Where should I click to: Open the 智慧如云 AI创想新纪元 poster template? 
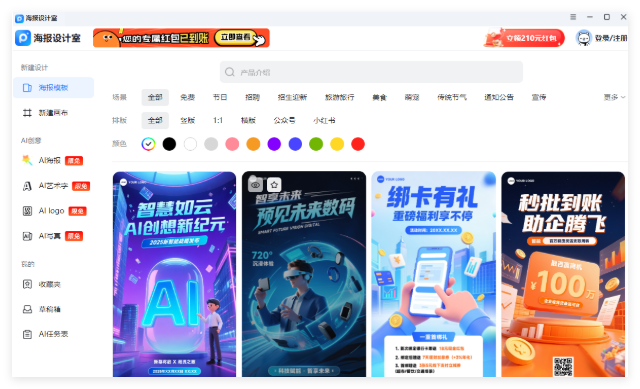pos(174,274)
